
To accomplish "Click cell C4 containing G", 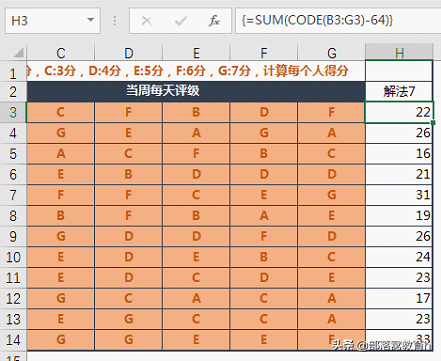I will pyautogui.click(x=61, y=133).
